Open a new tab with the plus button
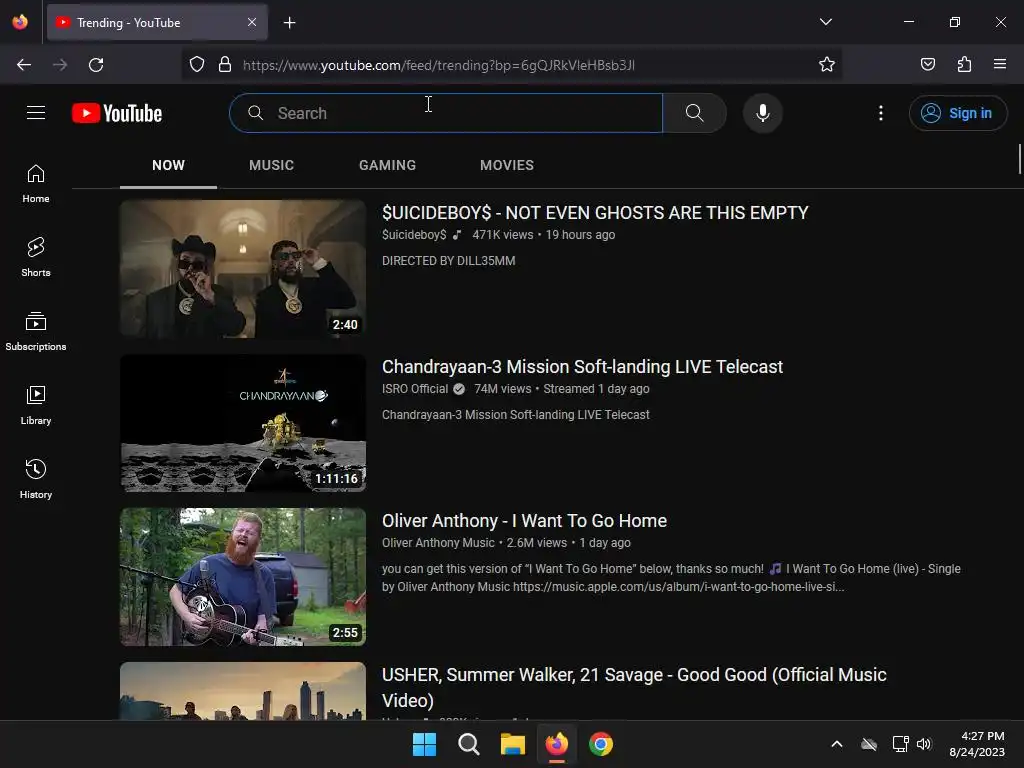 coord(289,23)
